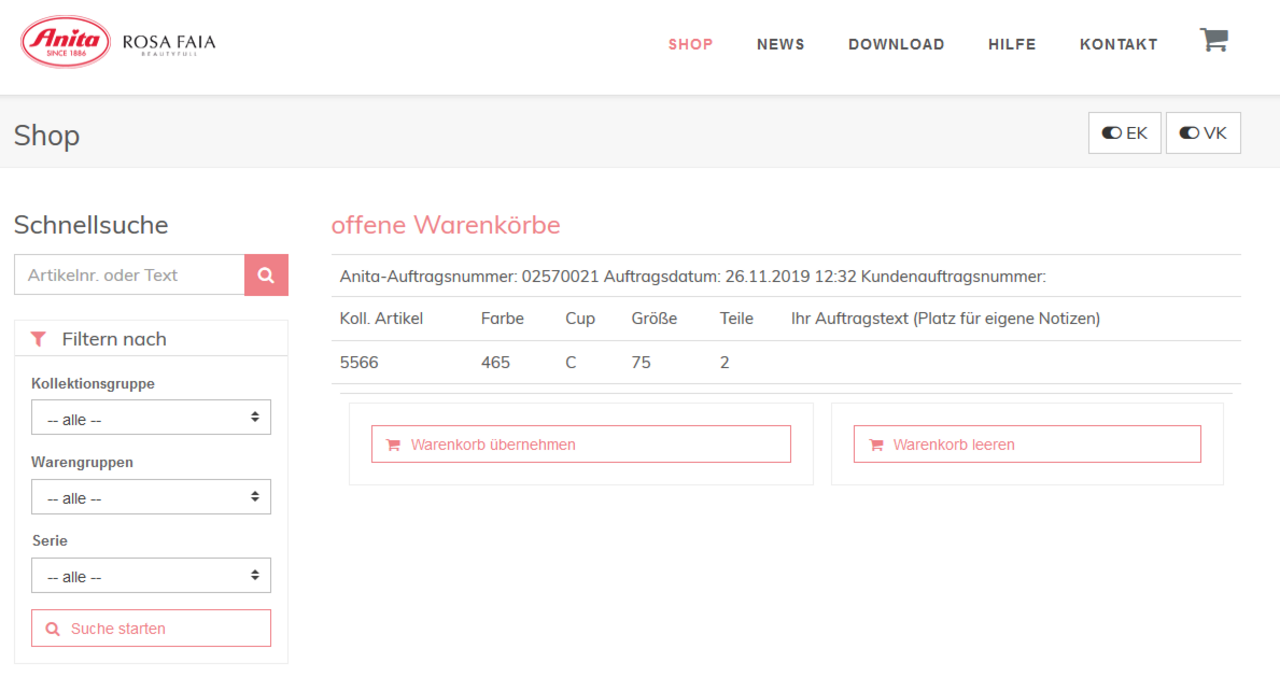Click Warenkorb übernehmen button
This screenshot has height=677, width=1280.
[x=580, y=444]
